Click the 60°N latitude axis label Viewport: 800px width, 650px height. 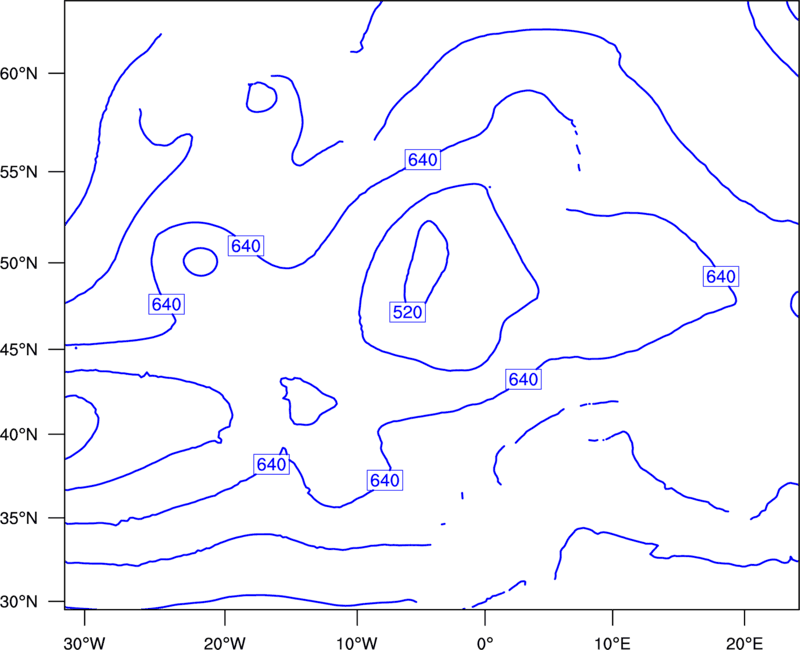click(x=19, y=74)
